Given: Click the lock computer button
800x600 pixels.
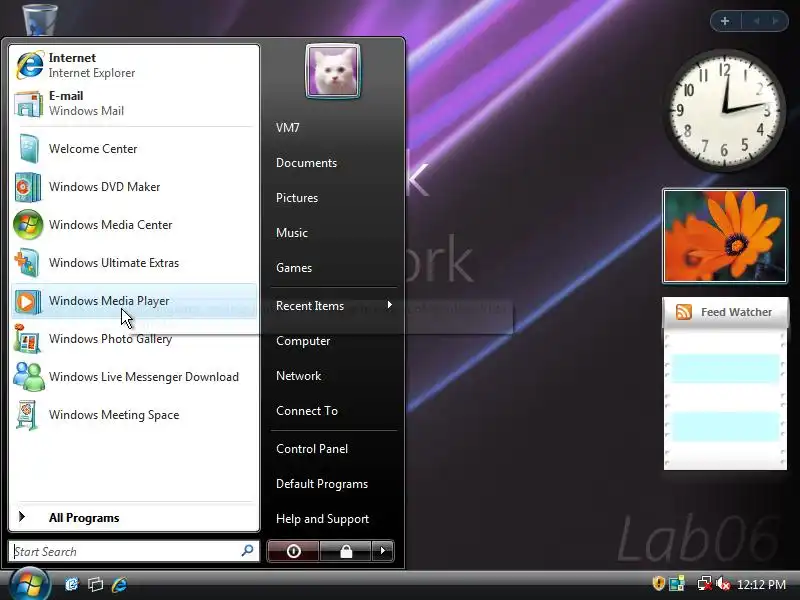Looking at the screenshot, I should 346,551.
